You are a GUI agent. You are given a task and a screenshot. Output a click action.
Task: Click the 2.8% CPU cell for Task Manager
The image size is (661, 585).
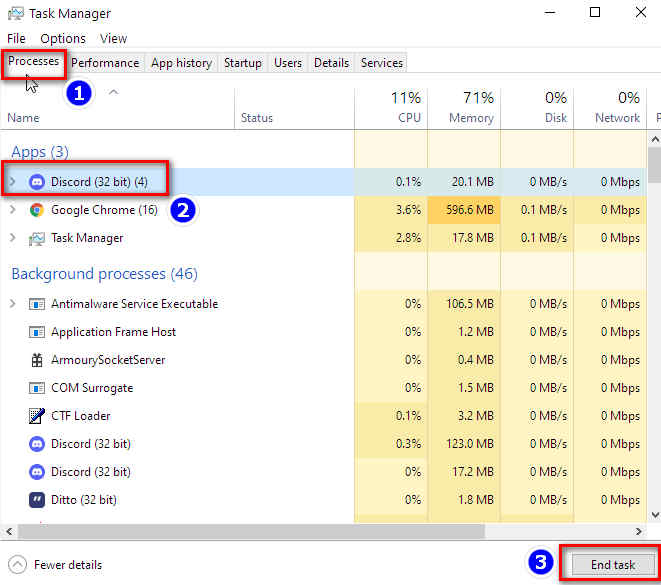pyautogui.click(x=391, y=238)
